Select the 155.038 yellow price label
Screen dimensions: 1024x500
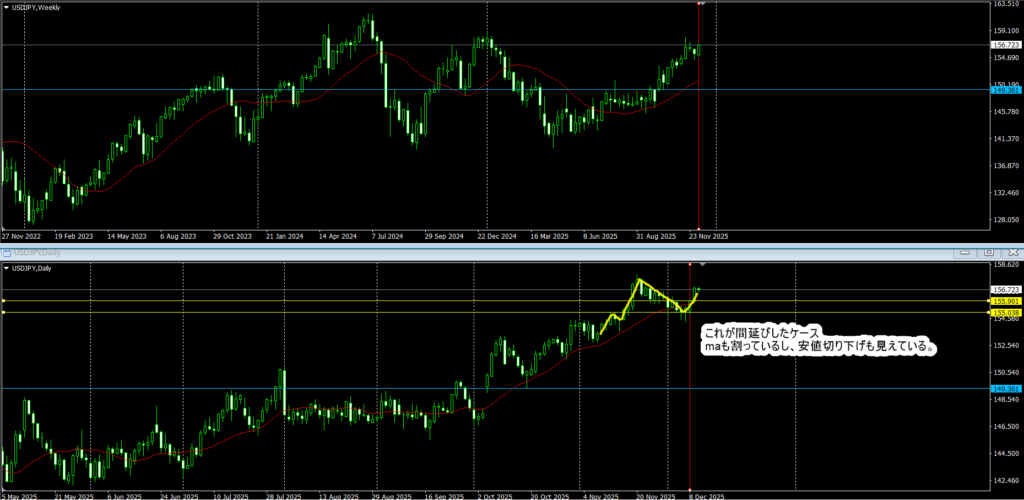click(x=1005, y=313)
